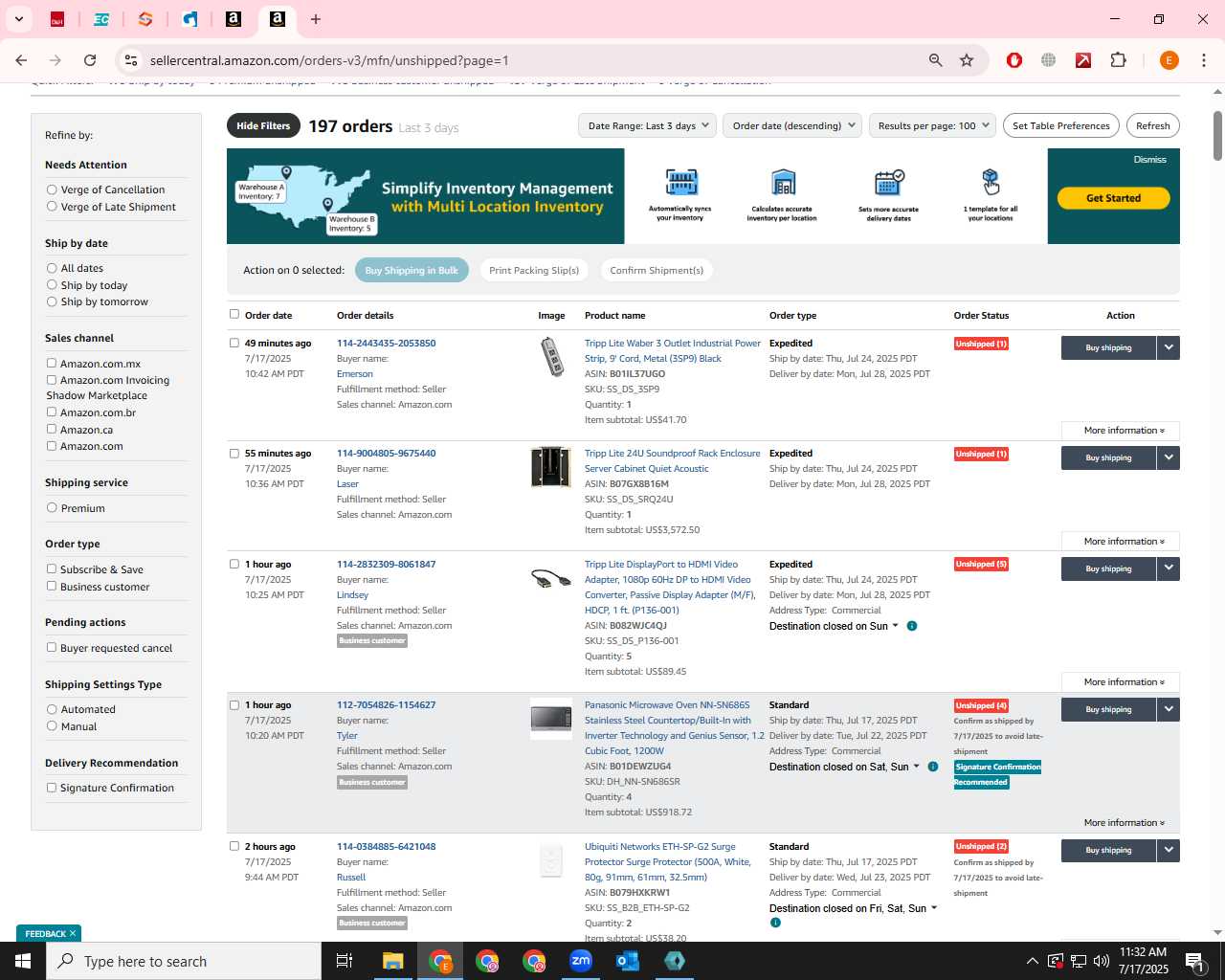This screenshot has width=1225, height=980.
Task: Open the Chrome three-dot menu
Action: click(1204, 60)
